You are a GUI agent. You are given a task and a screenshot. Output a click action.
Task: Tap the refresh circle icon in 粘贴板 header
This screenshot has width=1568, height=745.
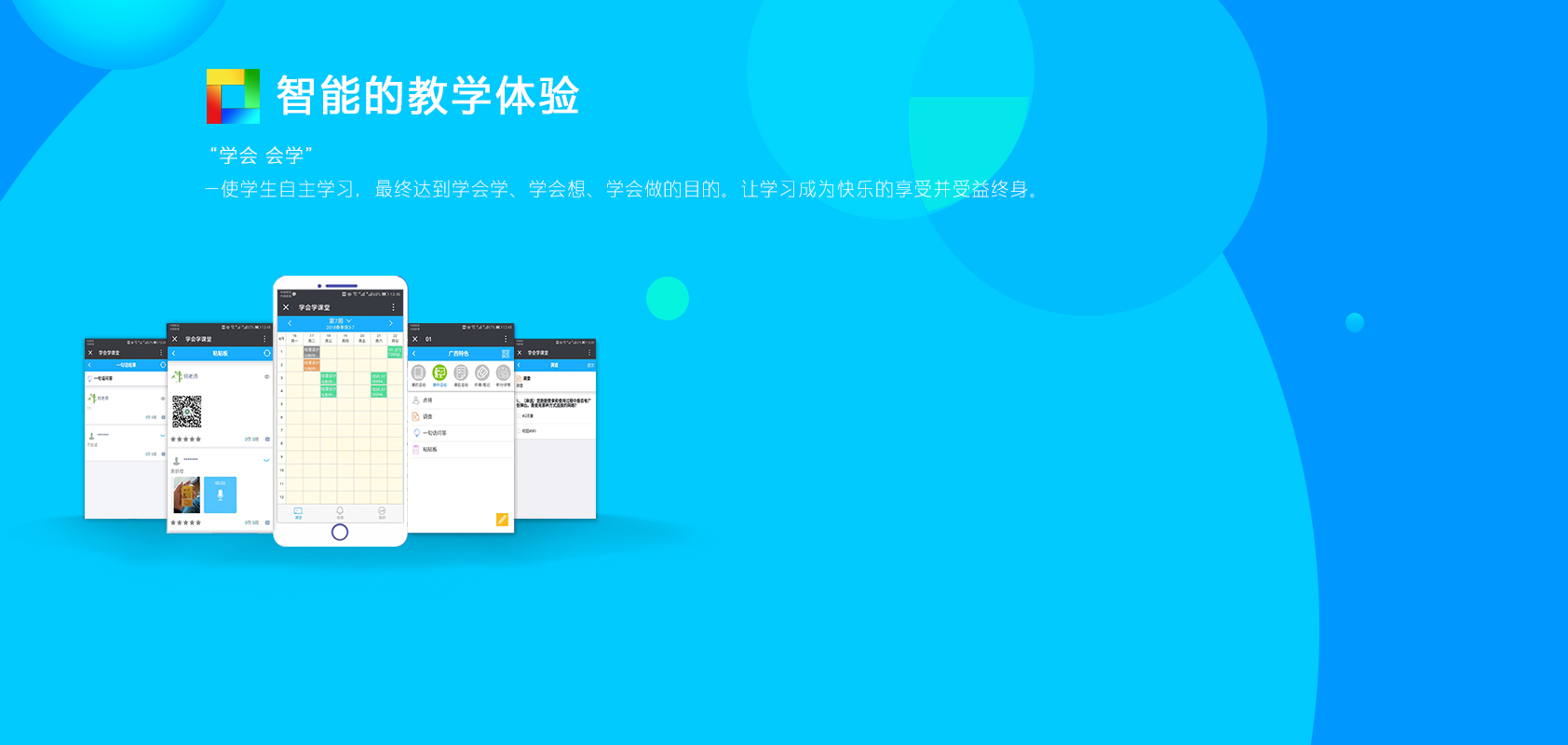click(266, 354)
